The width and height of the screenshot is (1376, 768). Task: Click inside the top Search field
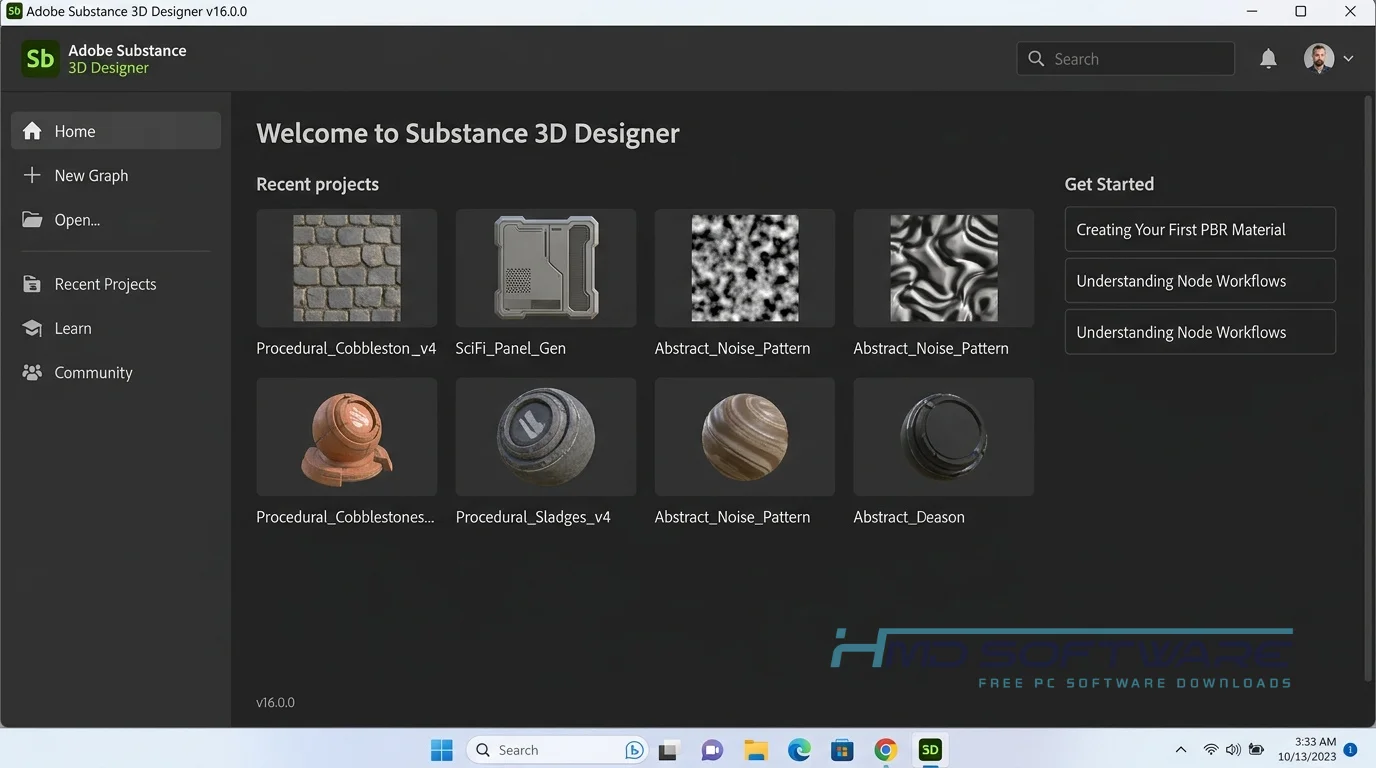point(1125,59)
